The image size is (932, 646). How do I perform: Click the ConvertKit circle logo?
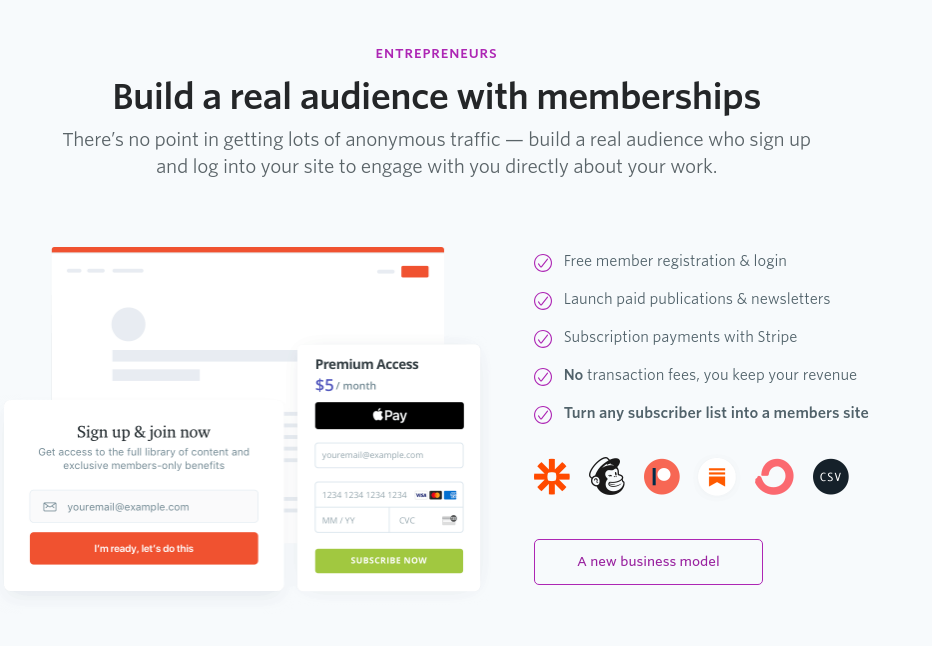774,477
